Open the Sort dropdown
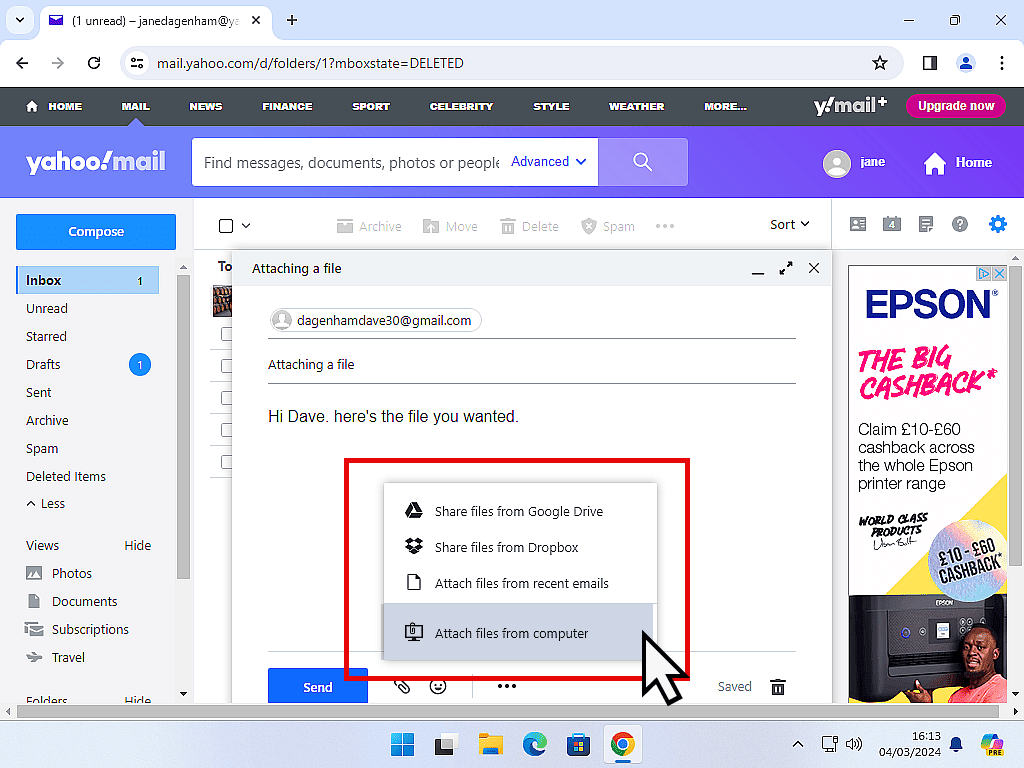 (789, 225)
